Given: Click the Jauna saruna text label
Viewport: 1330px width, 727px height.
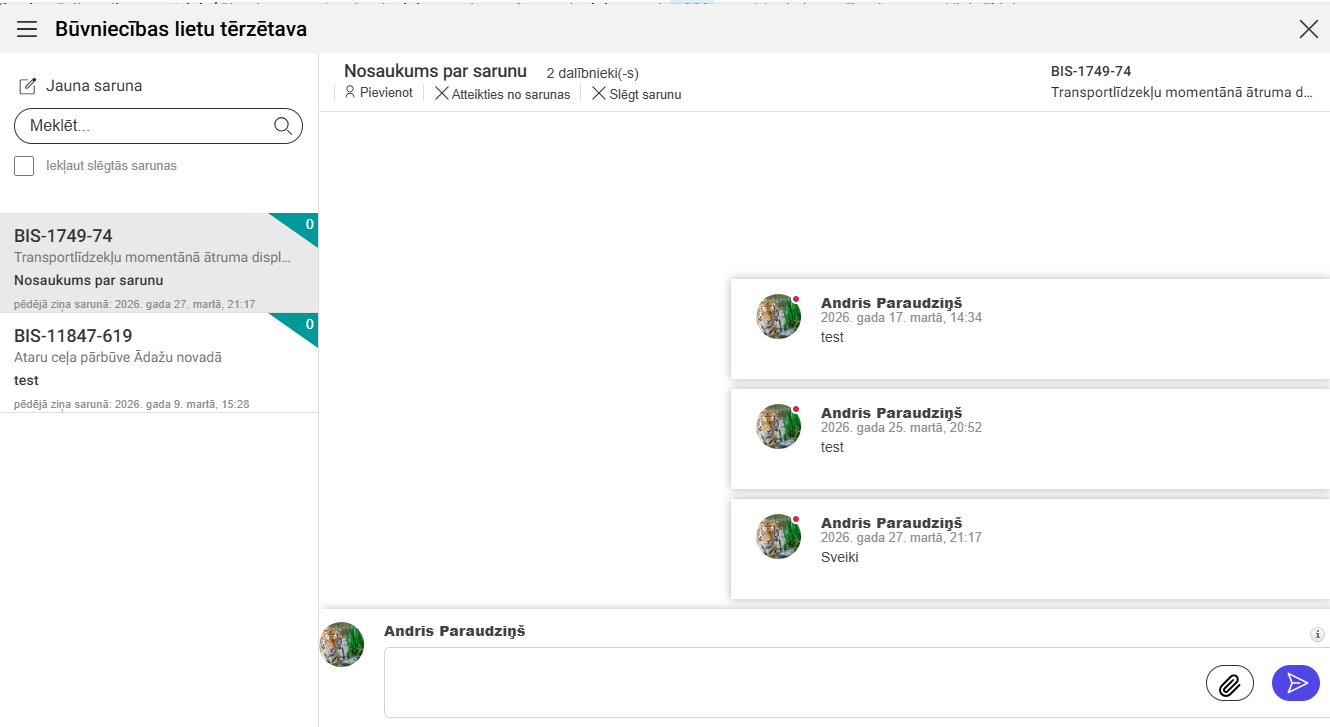Looking at the screenshot, I should [94, 86].
